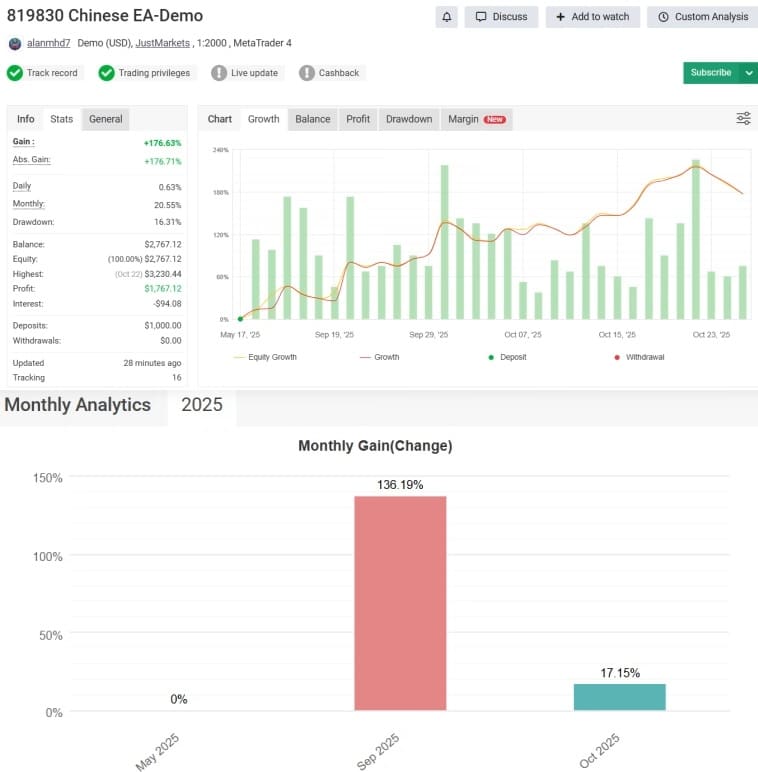Click the red Sep 2025 gain bar

(400, 603)
